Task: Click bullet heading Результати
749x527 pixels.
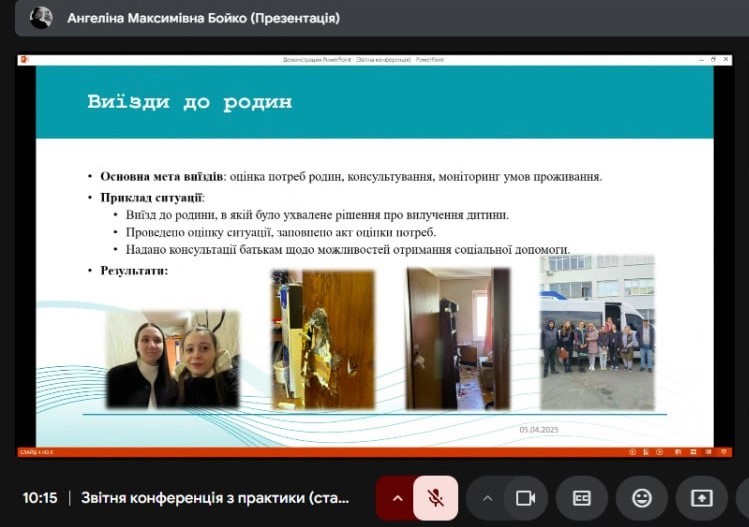Action: click(x=134, y=270)
